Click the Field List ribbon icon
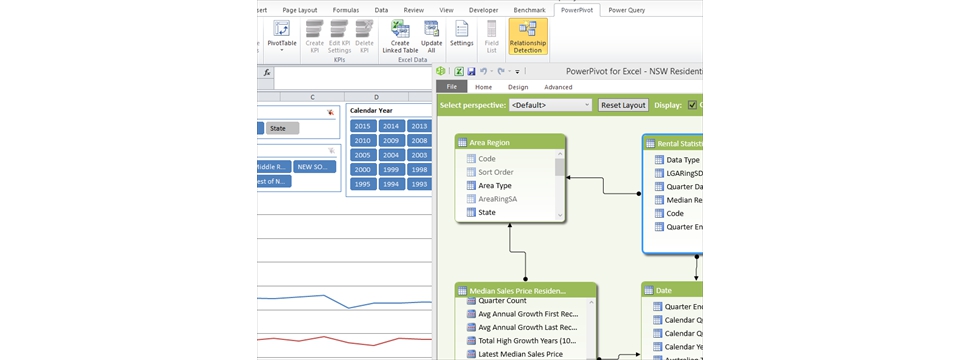 coord(492,37)
